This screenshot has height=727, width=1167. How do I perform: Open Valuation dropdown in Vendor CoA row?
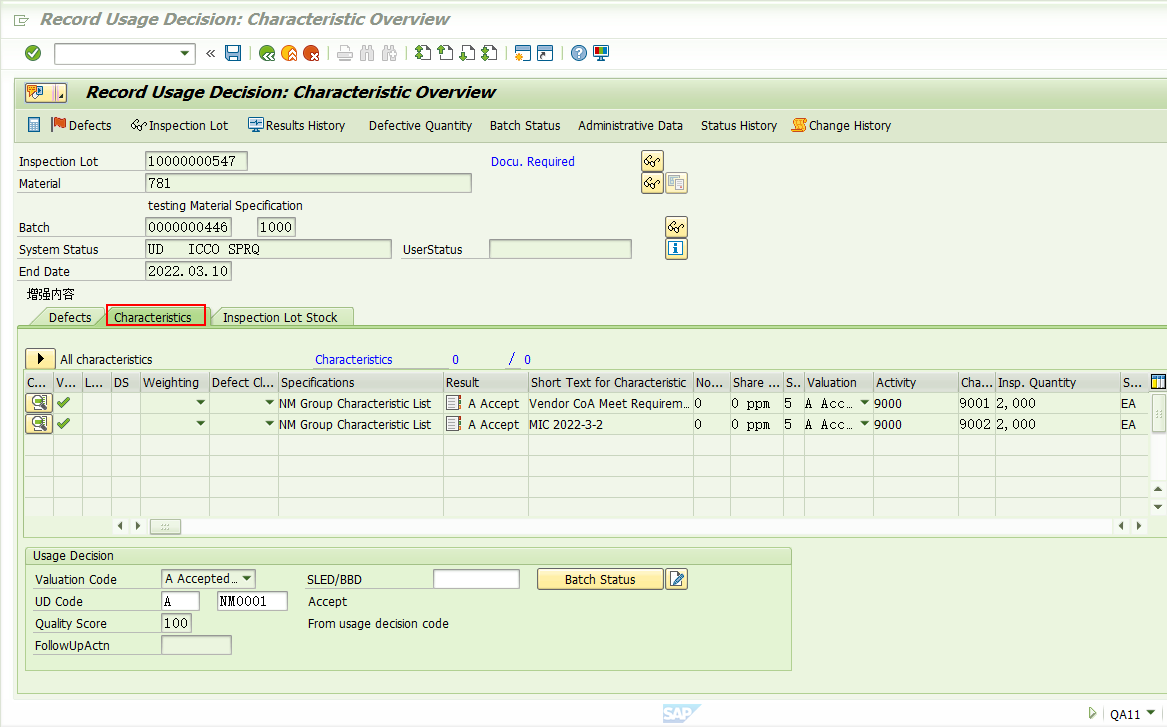[864, 403]
